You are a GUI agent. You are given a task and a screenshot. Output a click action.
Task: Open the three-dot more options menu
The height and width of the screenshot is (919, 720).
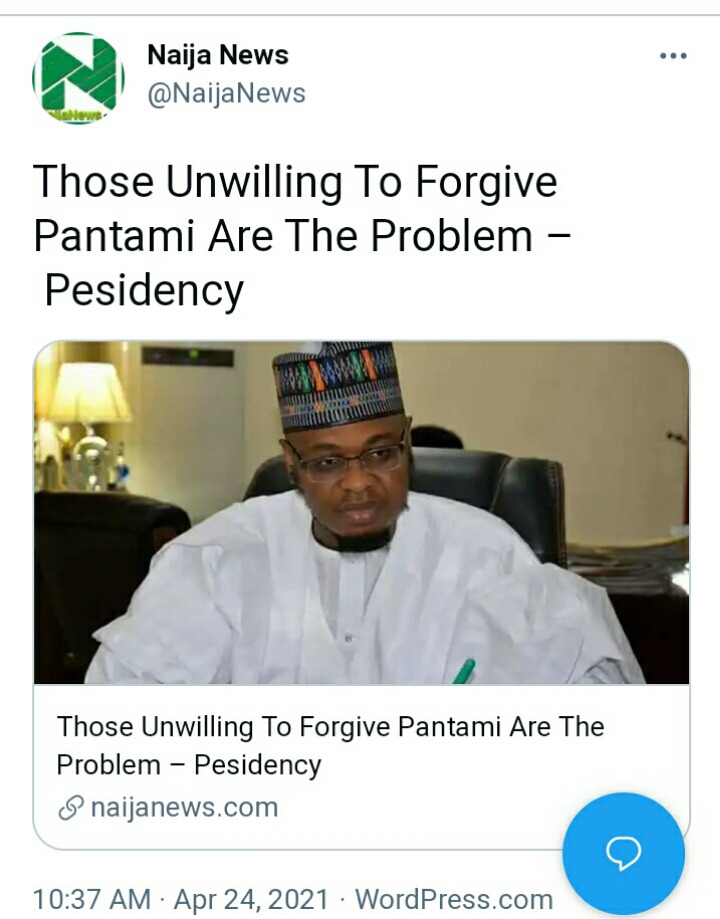coord(673,56)
